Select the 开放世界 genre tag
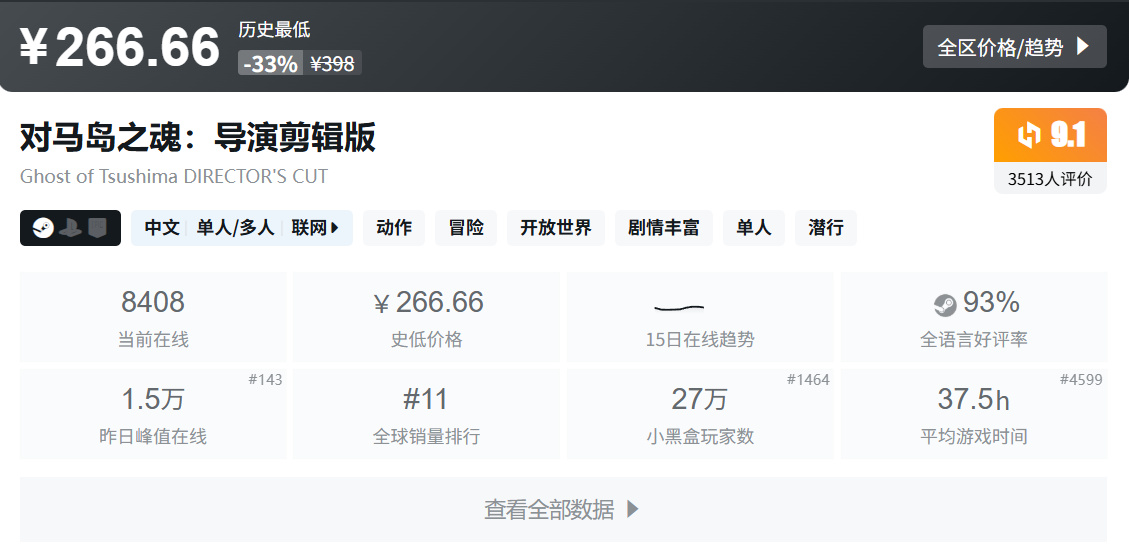 (x=556, y=228)
